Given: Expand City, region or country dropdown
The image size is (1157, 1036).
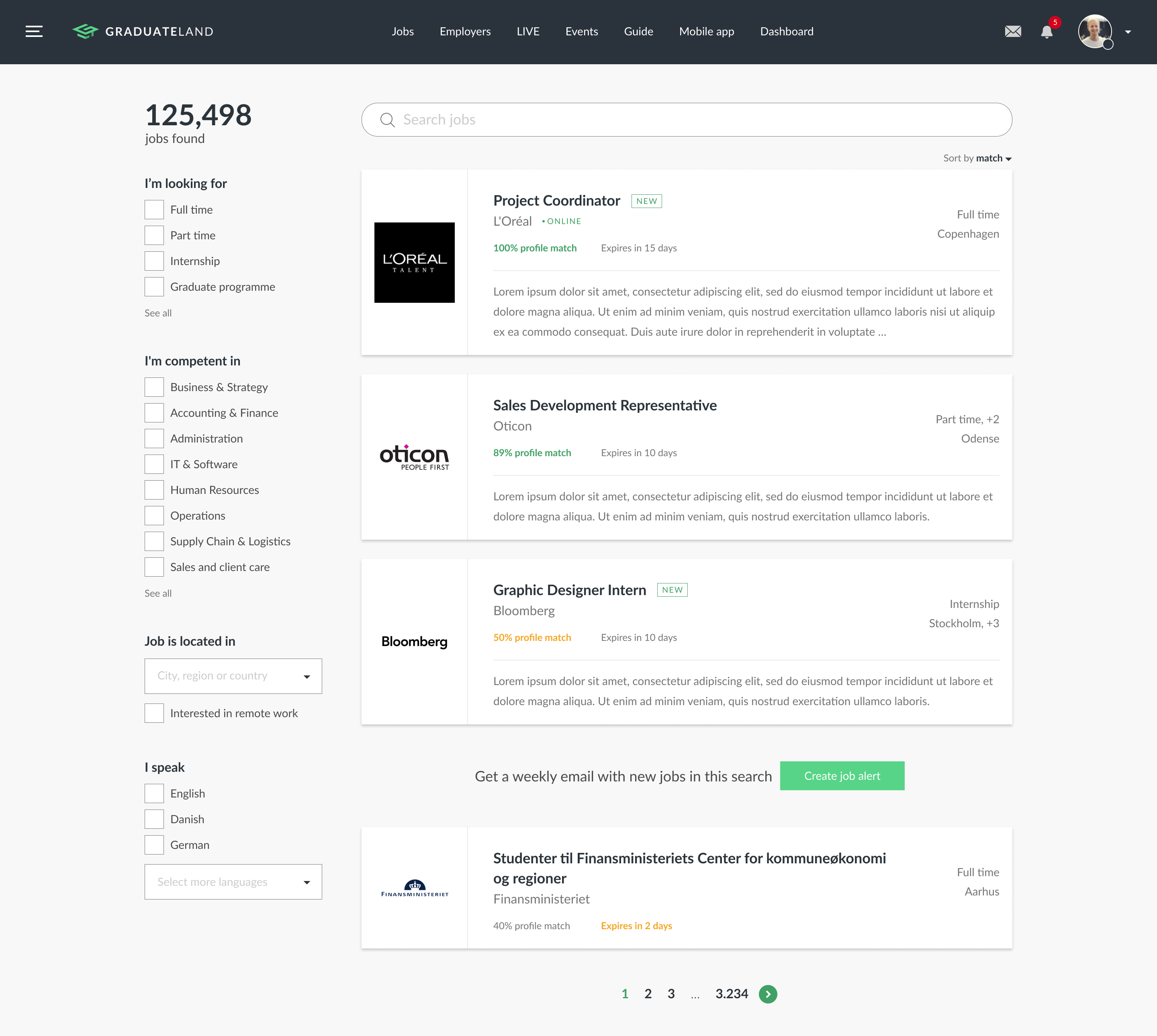Looking at the screenshot, I should 233,676.
